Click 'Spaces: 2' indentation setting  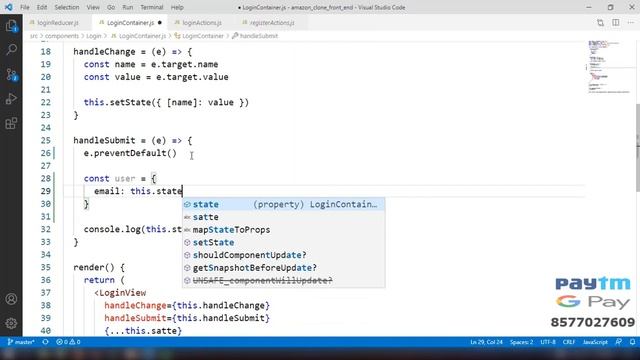tap(521, 342)
